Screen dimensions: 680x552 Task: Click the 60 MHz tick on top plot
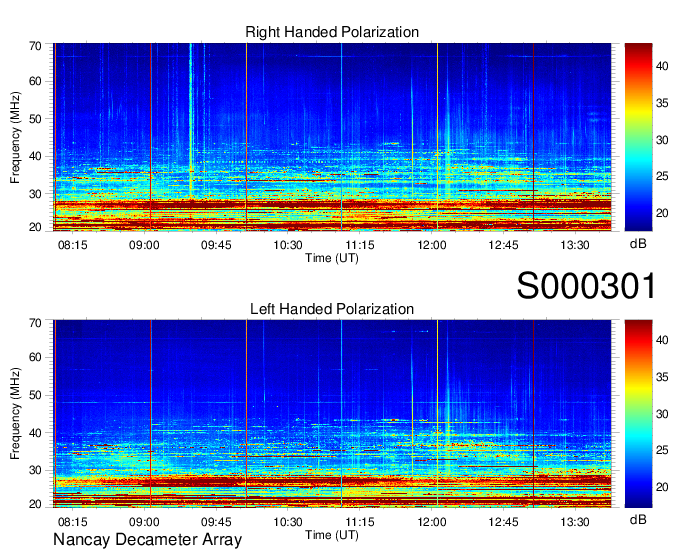point(35,81)
